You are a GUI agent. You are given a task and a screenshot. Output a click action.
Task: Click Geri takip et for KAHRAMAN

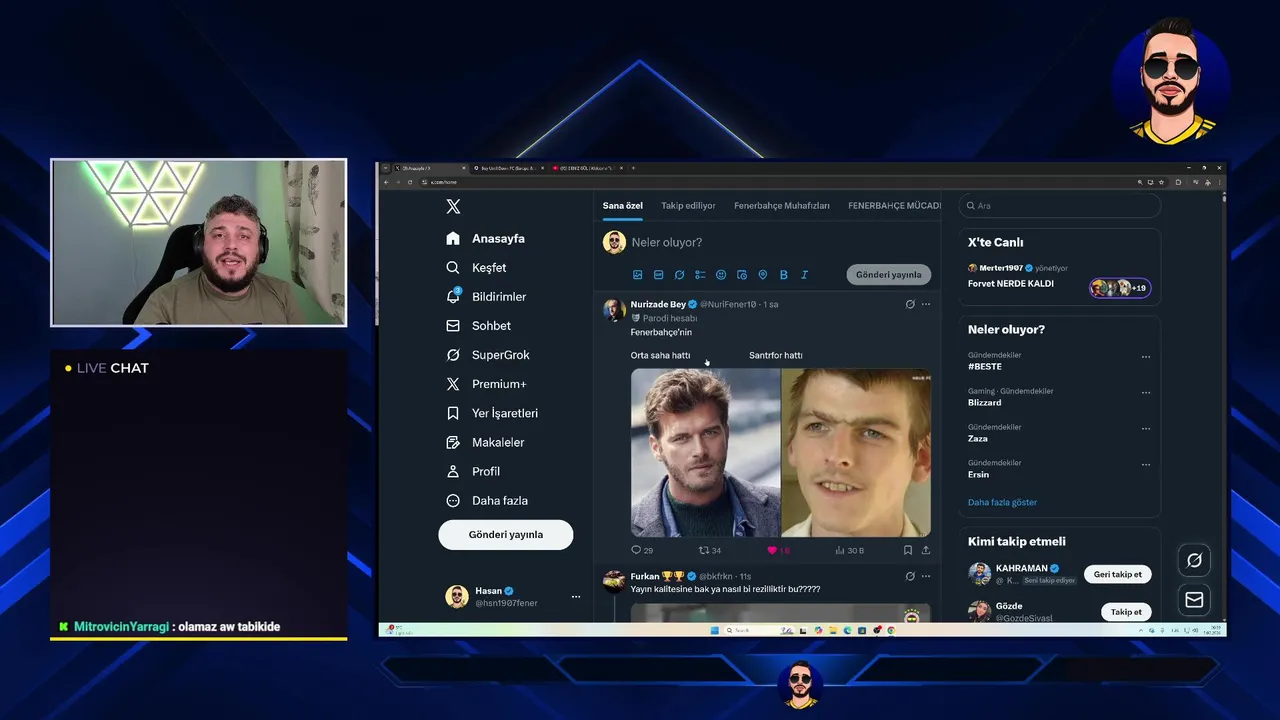pos(1118,575)
